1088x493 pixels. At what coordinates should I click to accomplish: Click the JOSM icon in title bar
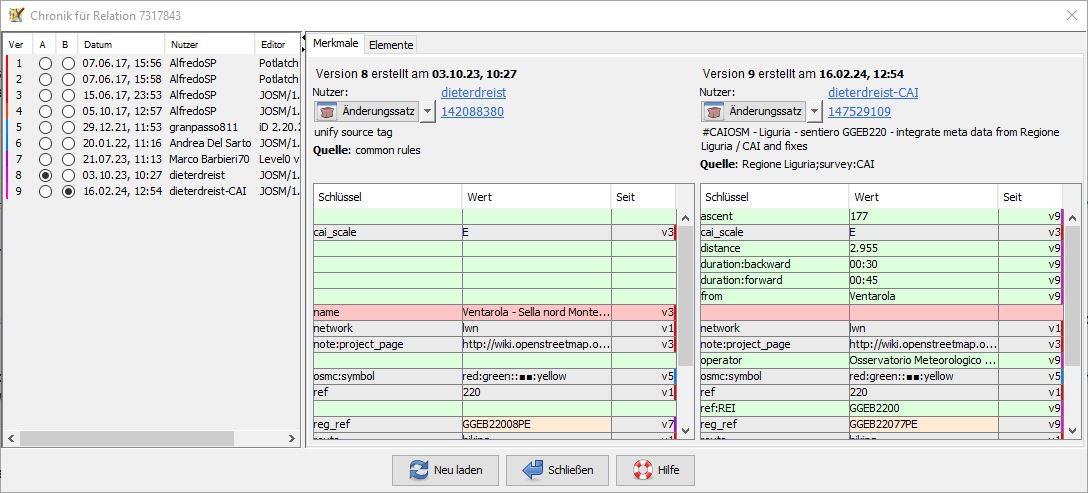click(14, 15)
